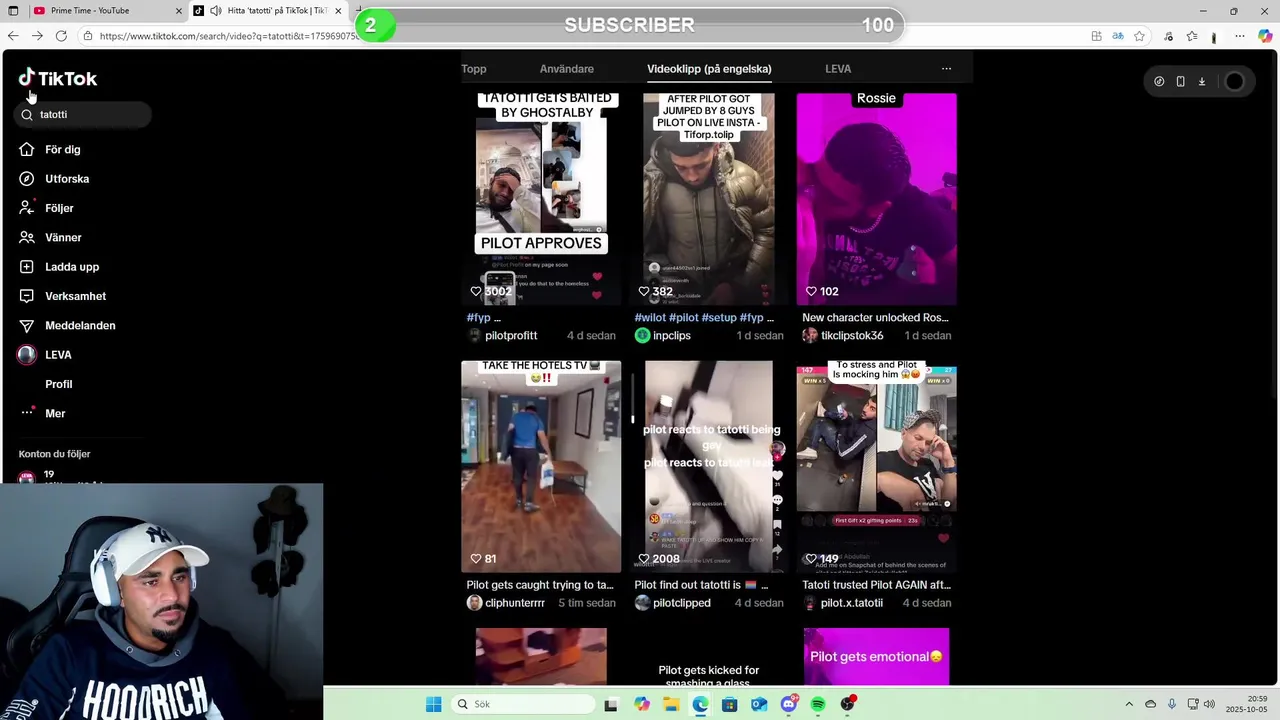Open the Verksamhet activity panel
1280x720 pixels.
[61, 296]
